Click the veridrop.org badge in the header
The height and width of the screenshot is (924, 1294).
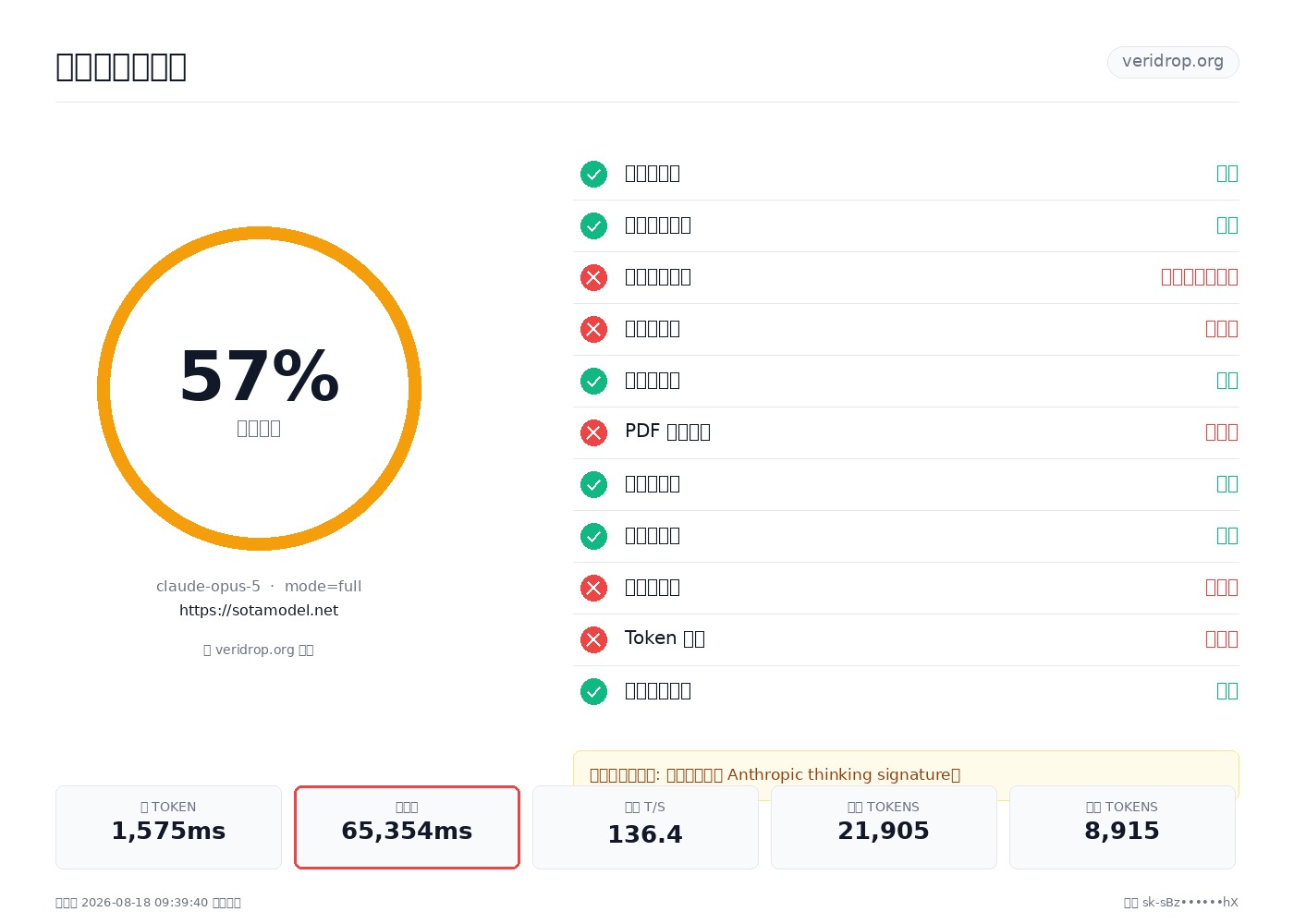tap(1173, 62)
